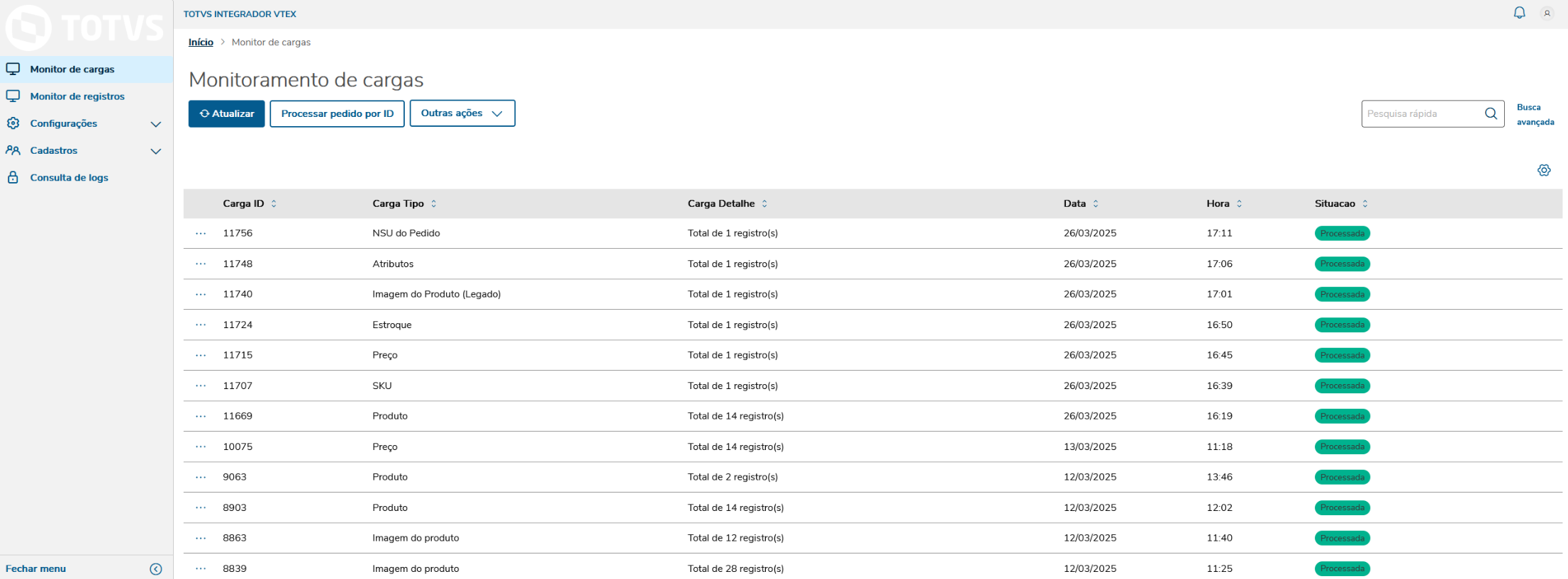
Task: Focus the Pesquisa rápida search field
Action: tap(1422, 113)
